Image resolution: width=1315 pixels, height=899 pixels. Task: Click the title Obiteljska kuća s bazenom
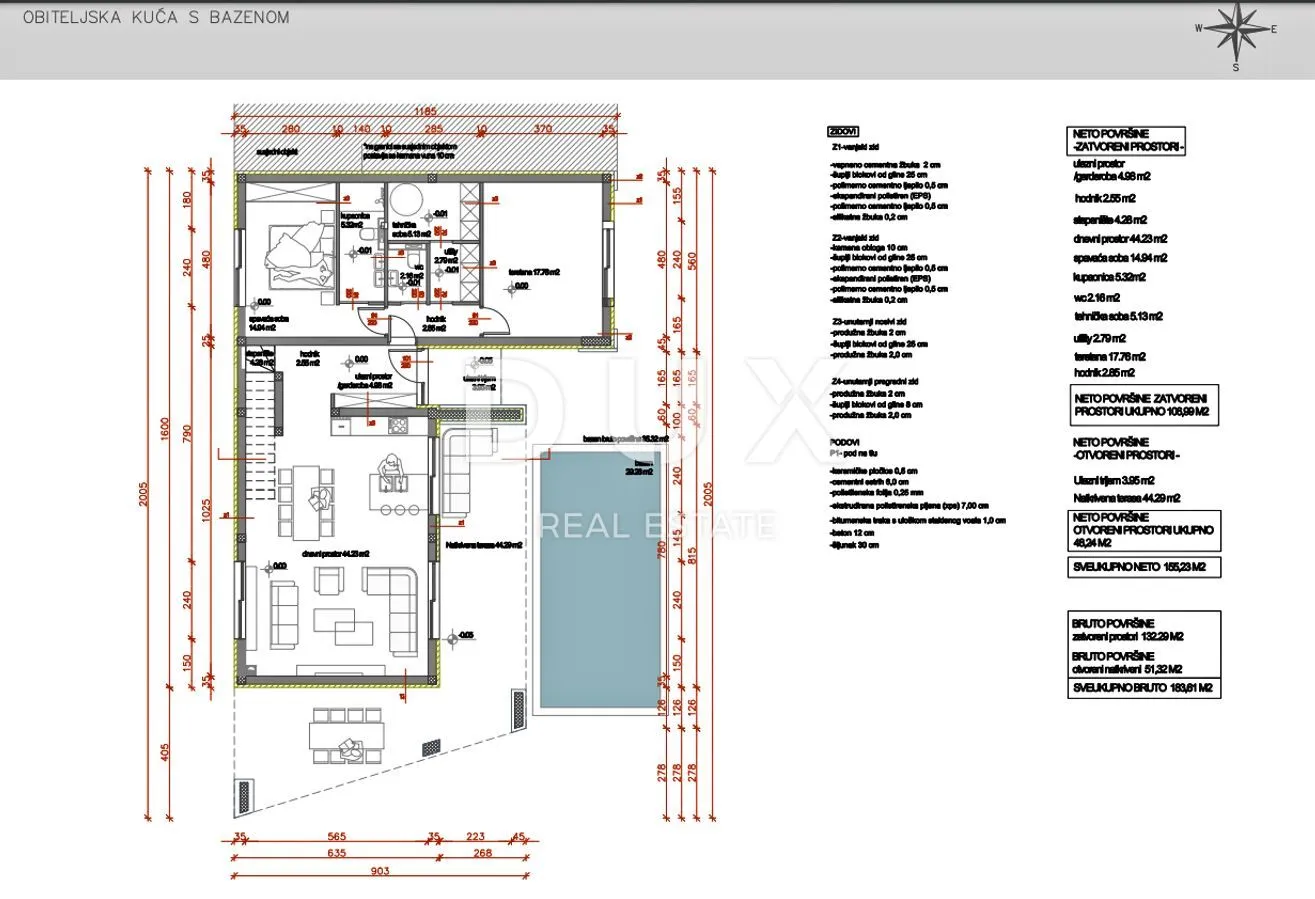click(156, 17)
